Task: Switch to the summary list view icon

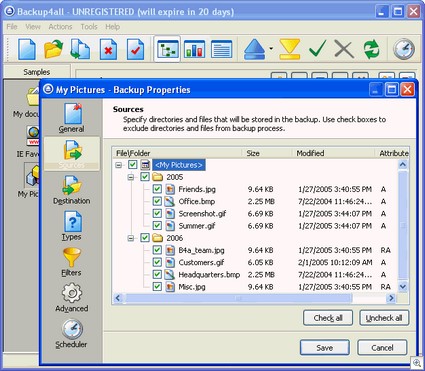Action: 221,49
